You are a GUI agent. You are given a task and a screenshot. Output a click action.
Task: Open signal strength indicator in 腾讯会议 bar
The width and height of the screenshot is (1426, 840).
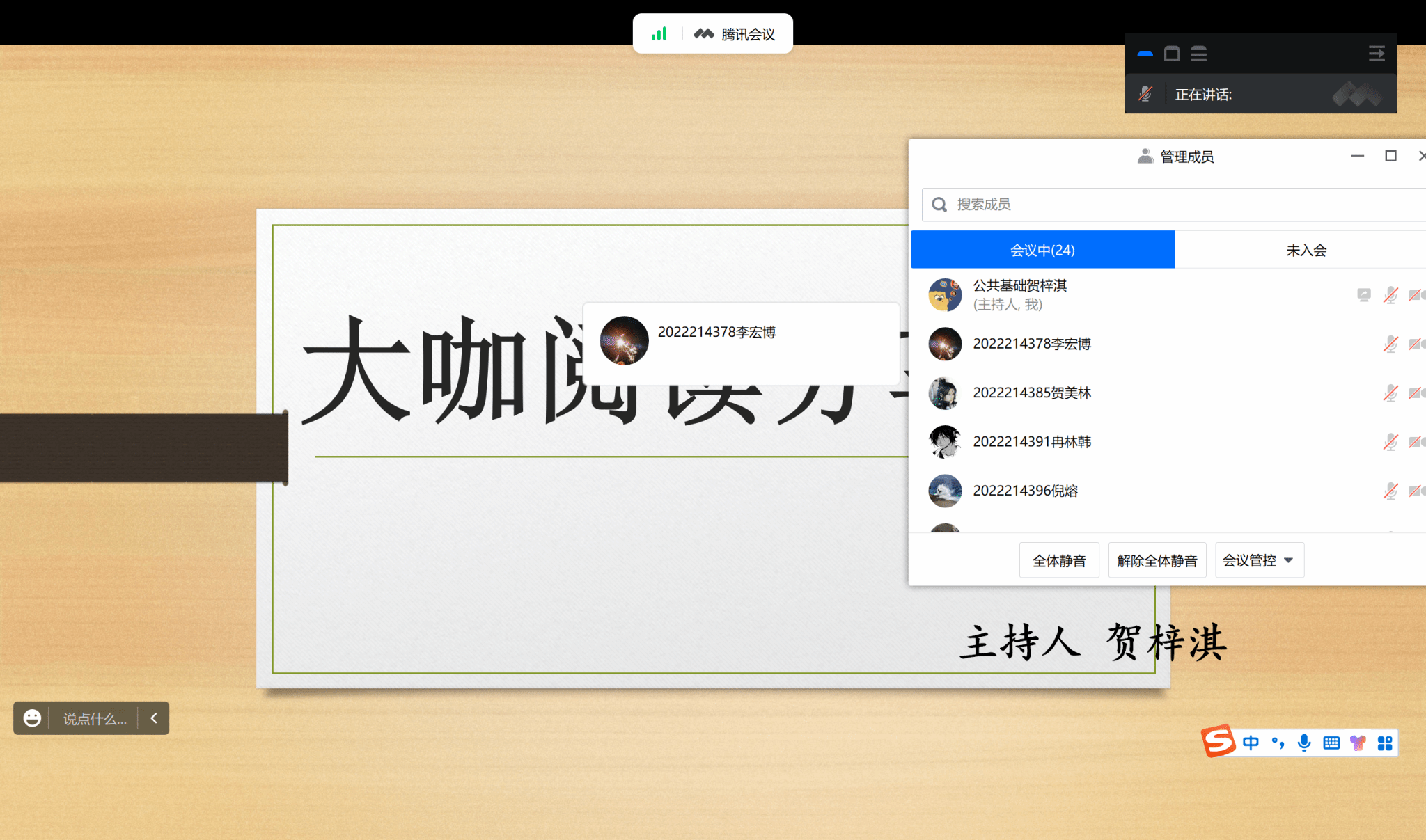[659, 33]
